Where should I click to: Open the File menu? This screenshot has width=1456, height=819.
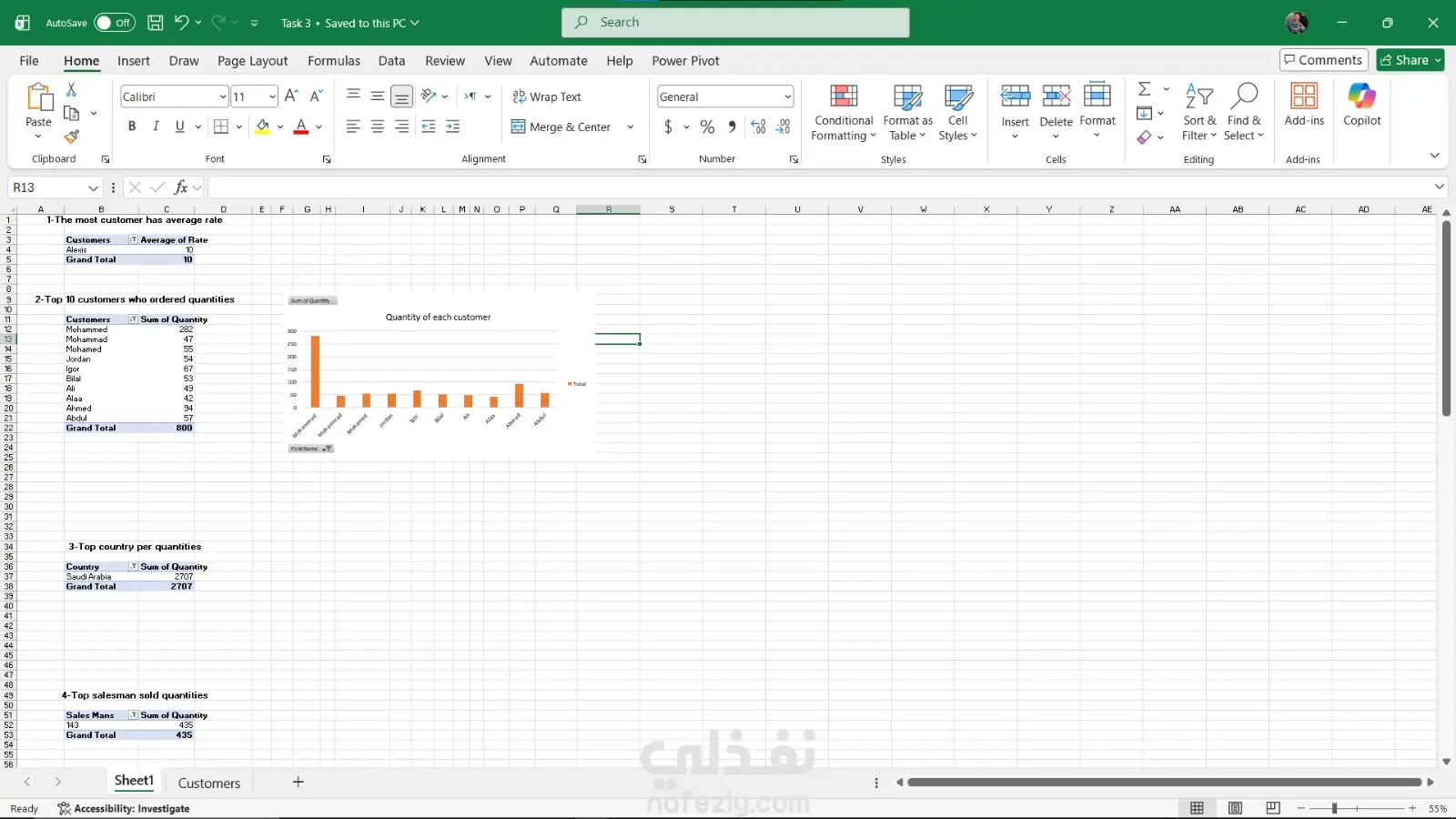(x=29, y=61)
